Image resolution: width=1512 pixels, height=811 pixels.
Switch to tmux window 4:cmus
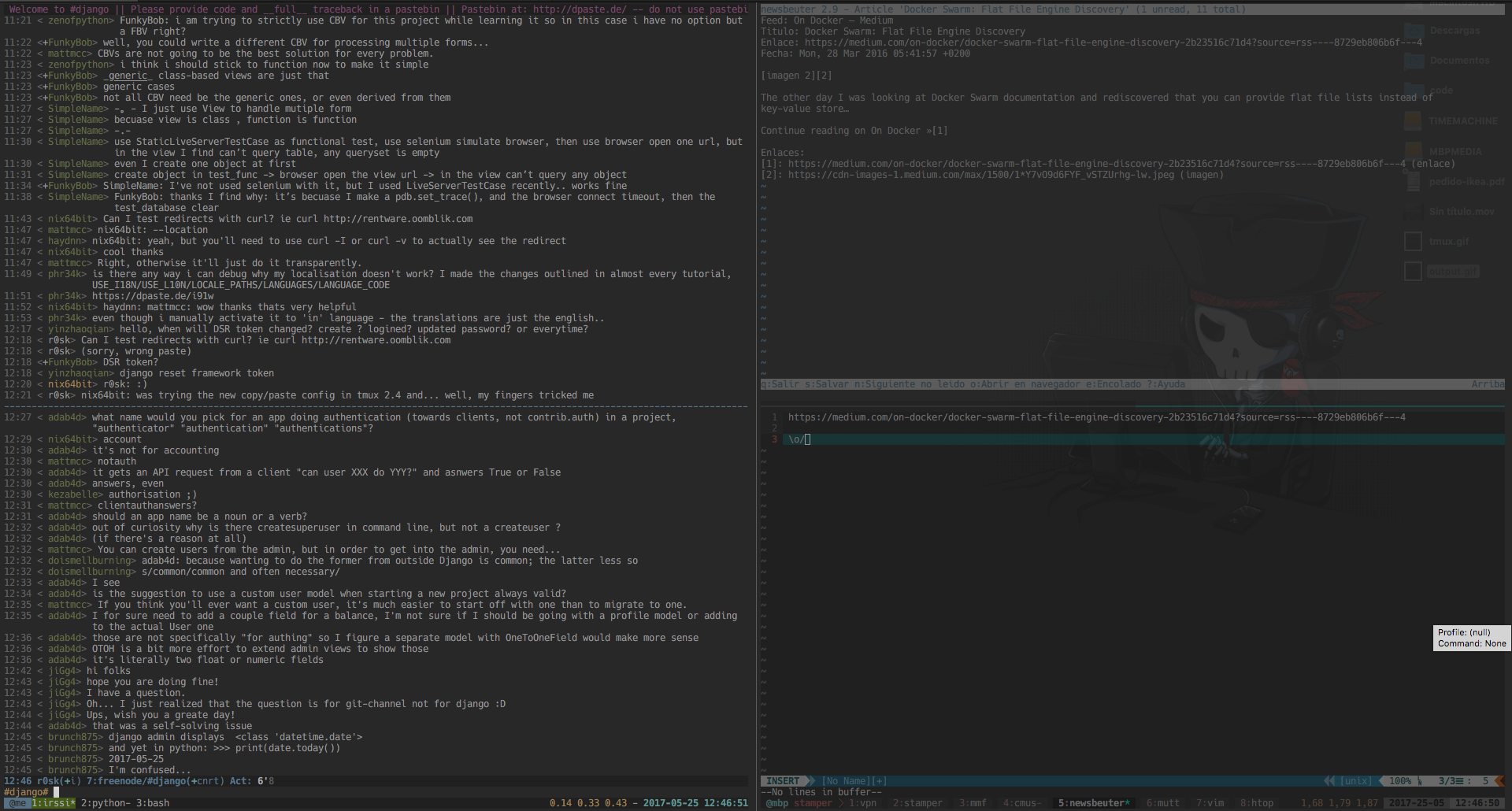(x=1022, y=803)
